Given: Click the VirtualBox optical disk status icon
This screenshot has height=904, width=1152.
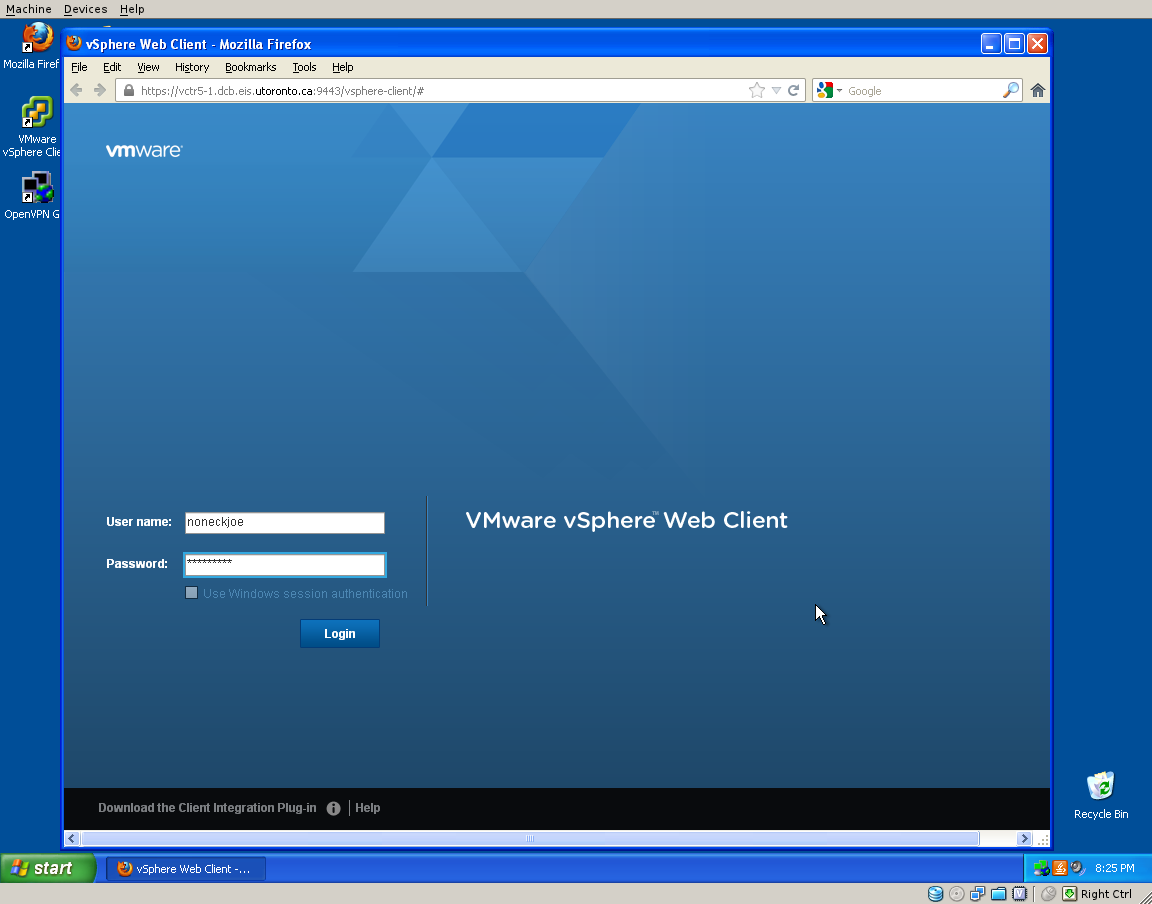Looking at the screenshot, I should tap(957, 894).
